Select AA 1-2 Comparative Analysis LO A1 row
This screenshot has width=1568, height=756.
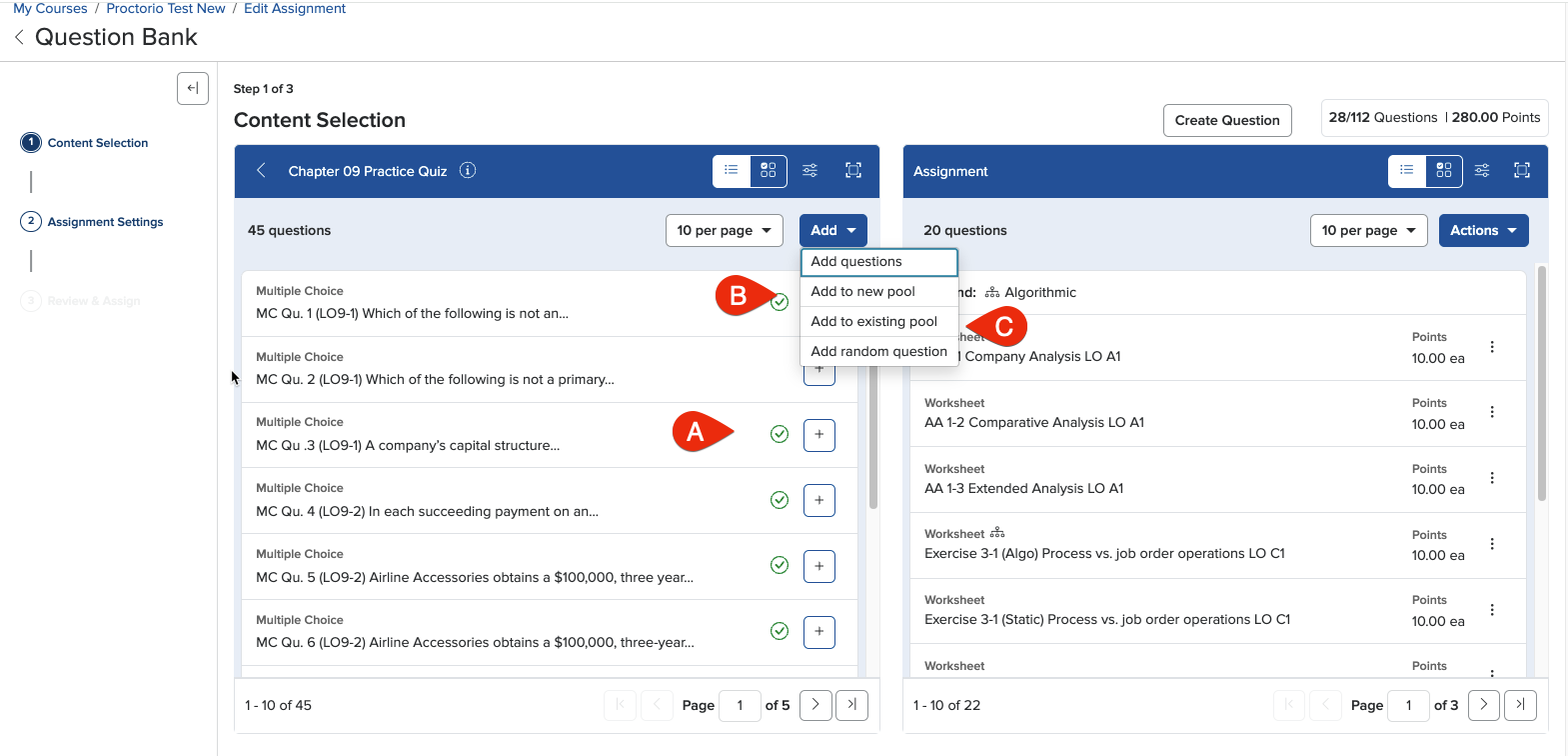(x=1218, y=414)
